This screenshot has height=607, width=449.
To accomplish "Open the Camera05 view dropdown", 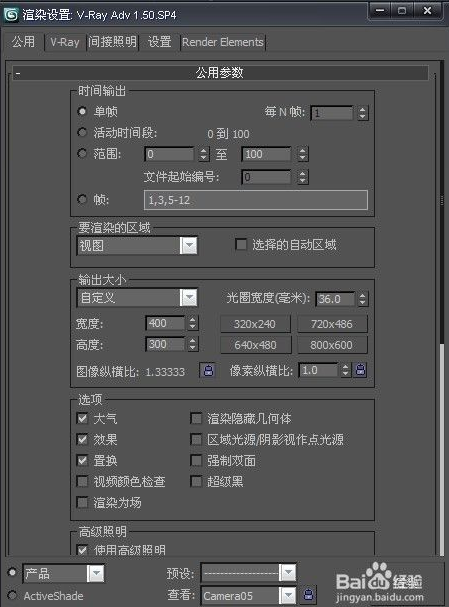I will pyautogui.click(x=248, y=595).
